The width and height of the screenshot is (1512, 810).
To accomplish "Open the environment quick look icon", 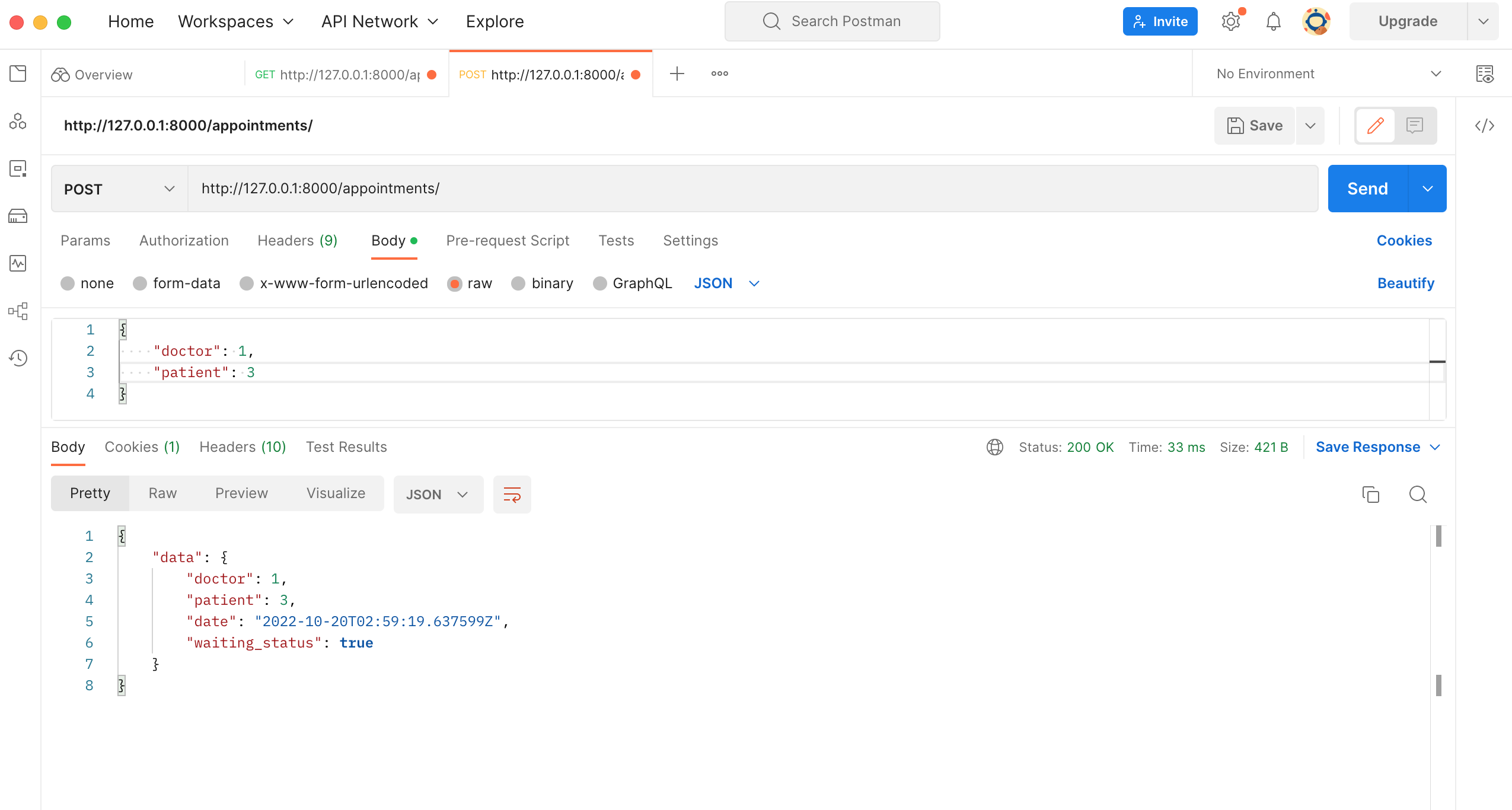I will (1486, 74).
